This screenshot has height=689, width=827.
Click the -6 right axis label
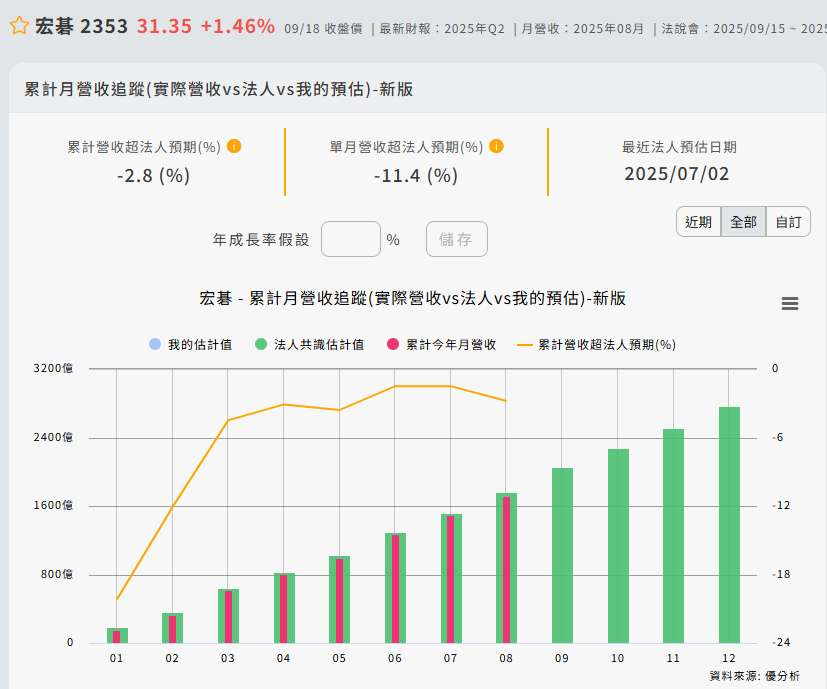777,437
